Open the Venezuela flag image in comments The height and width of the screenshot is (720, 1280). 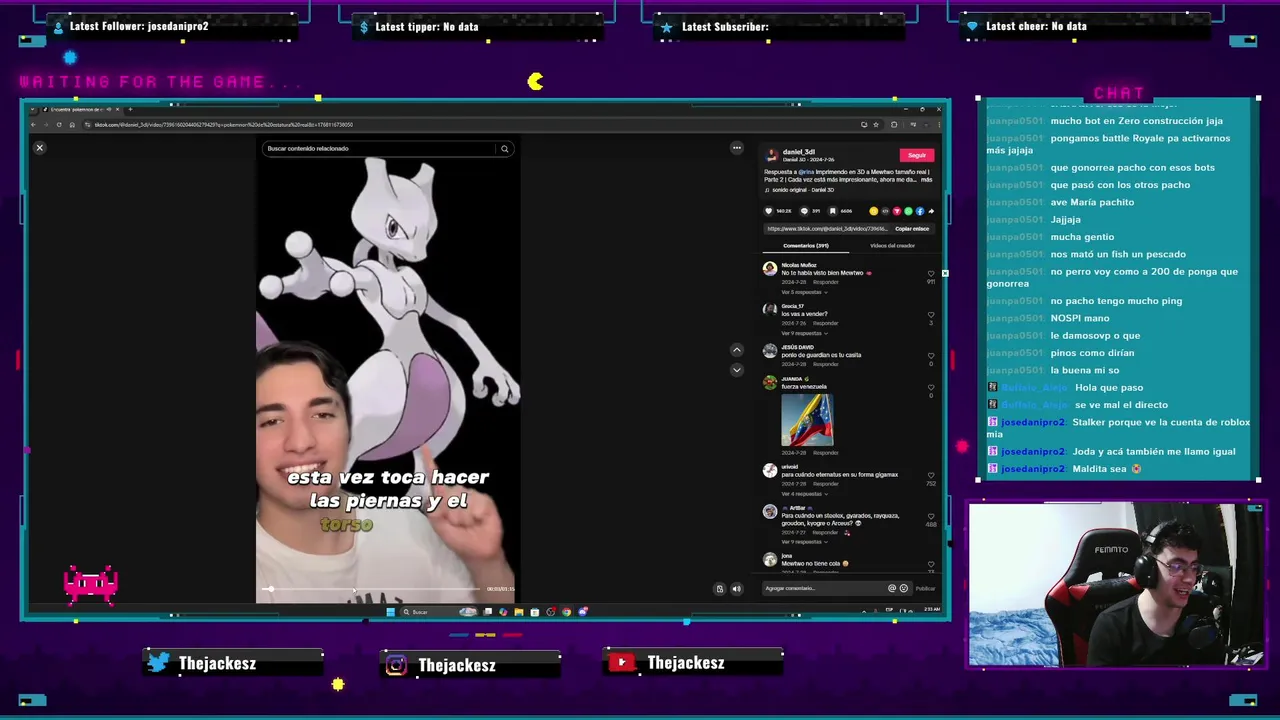pos(807,420)
